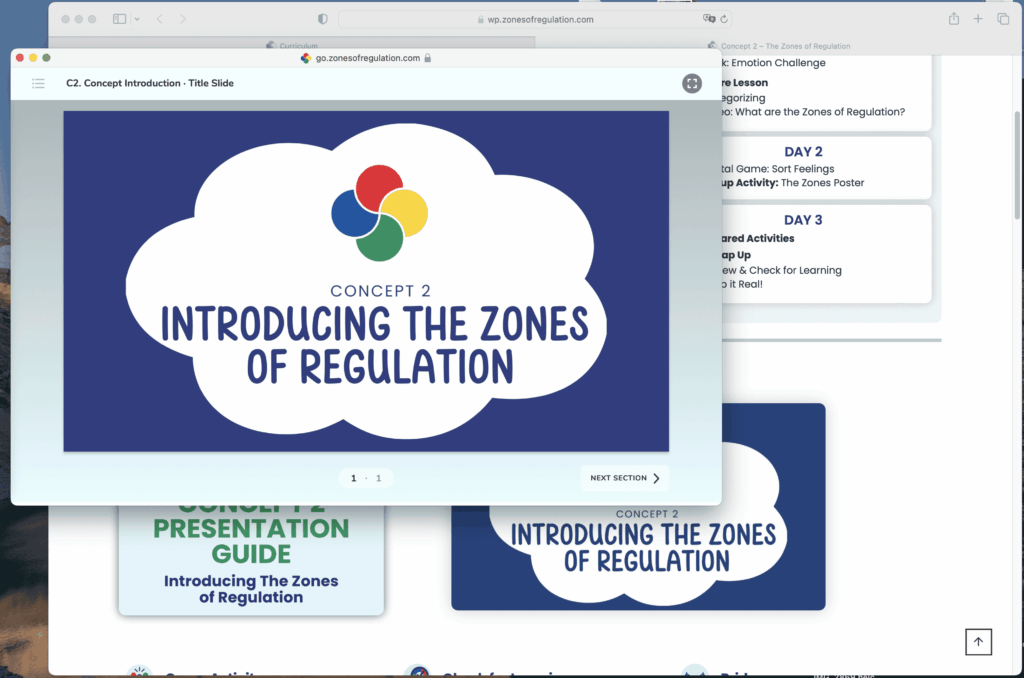
Task: Click the Zones favicon in popup title
Action: click(306, 58)
